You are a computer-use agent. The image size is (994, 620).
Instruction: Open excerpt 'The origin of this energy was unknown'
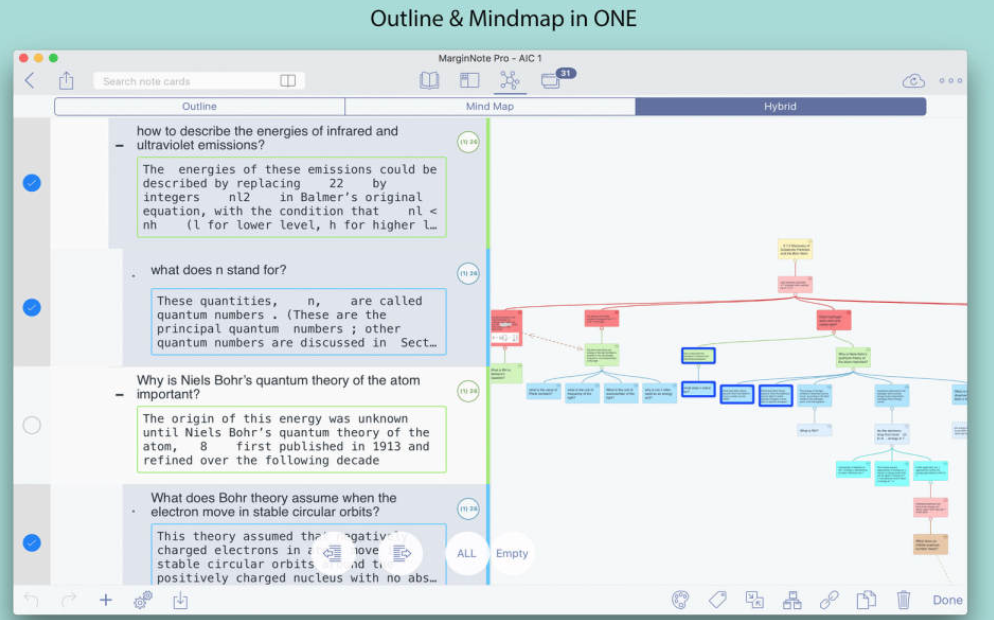pyautogui.click(x=292, y=439)
